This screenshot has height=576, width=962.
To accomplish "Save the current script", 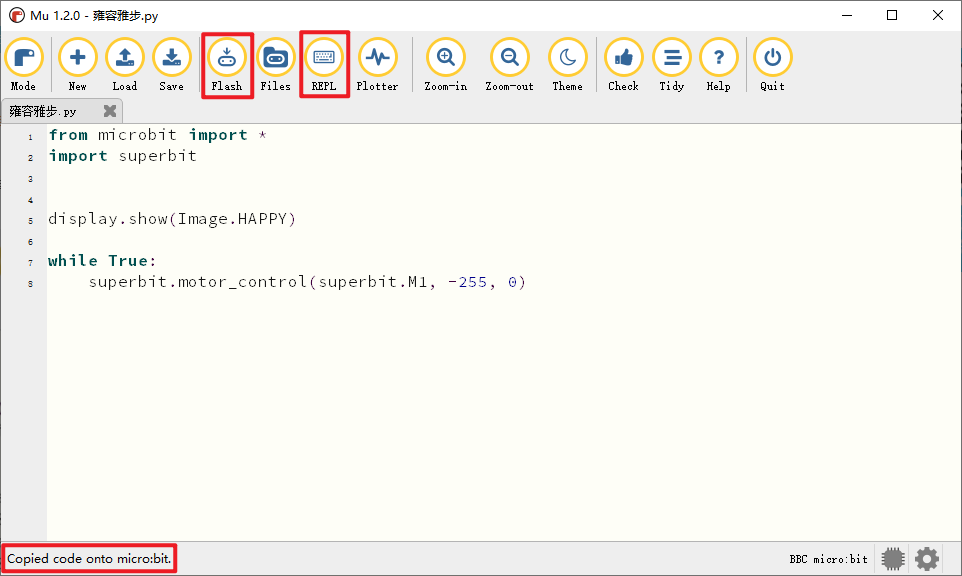I will [x=172, y=65].
